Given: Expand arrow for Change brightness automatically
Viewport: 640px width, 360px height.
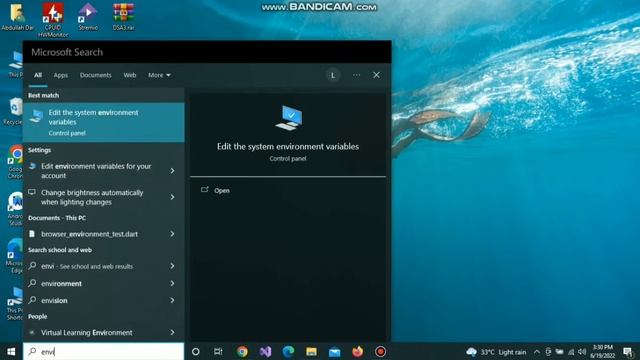Looking at the screenshot, I should point(172,197).
